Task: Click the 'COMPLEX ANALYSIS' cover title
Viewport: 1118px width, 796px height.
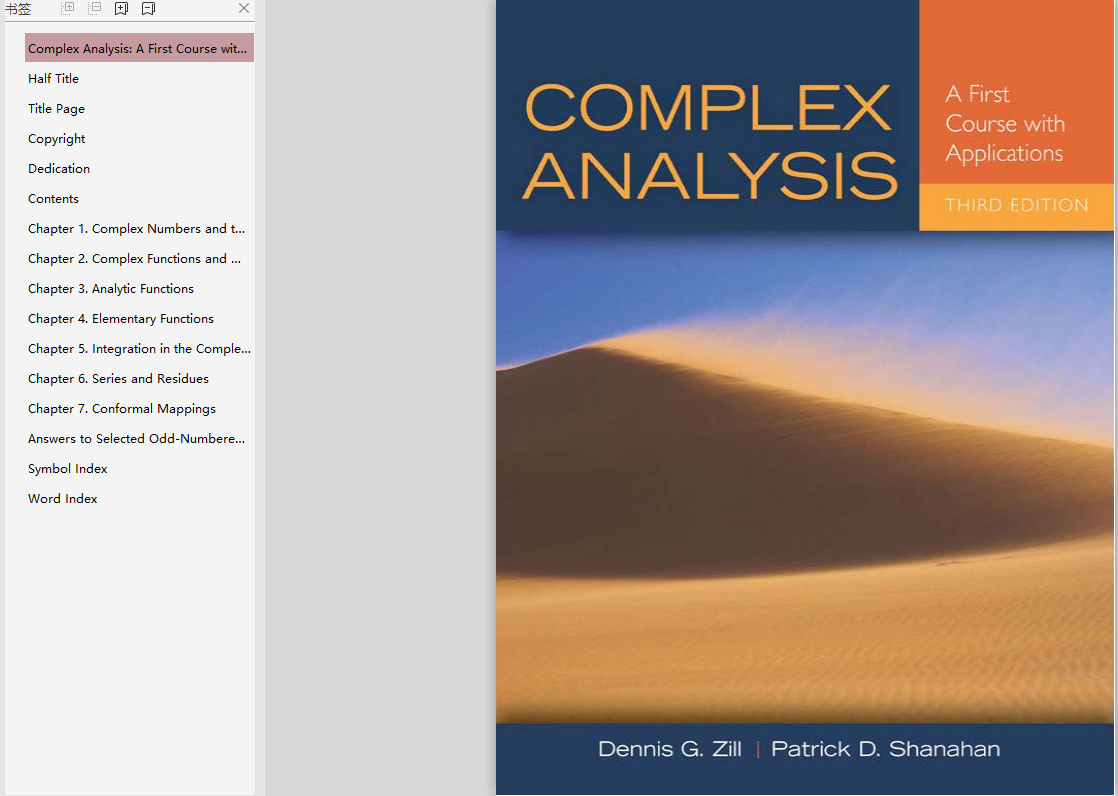Action: click(709, 141)
